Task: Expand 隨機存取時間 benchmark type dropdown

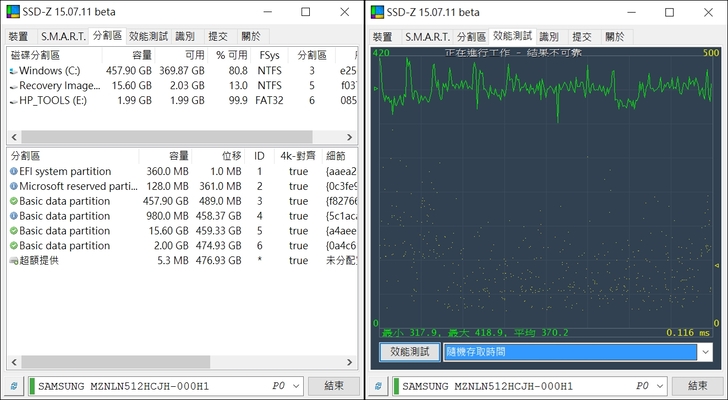Action: pyautogui.click(x=706, y=352)
